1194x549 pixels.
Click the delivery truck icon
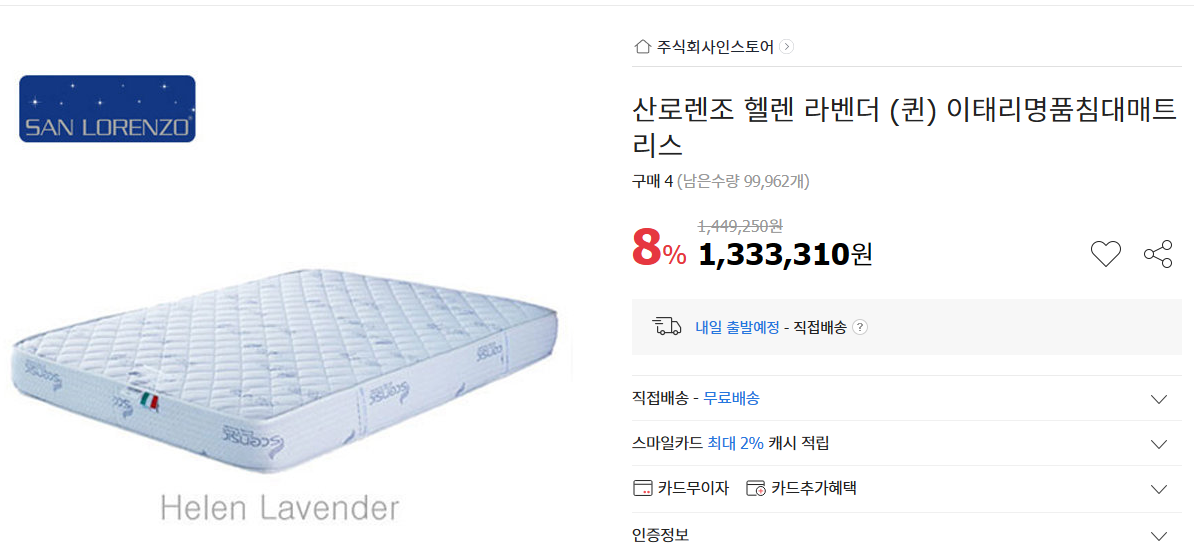click(x=666, y=327)
